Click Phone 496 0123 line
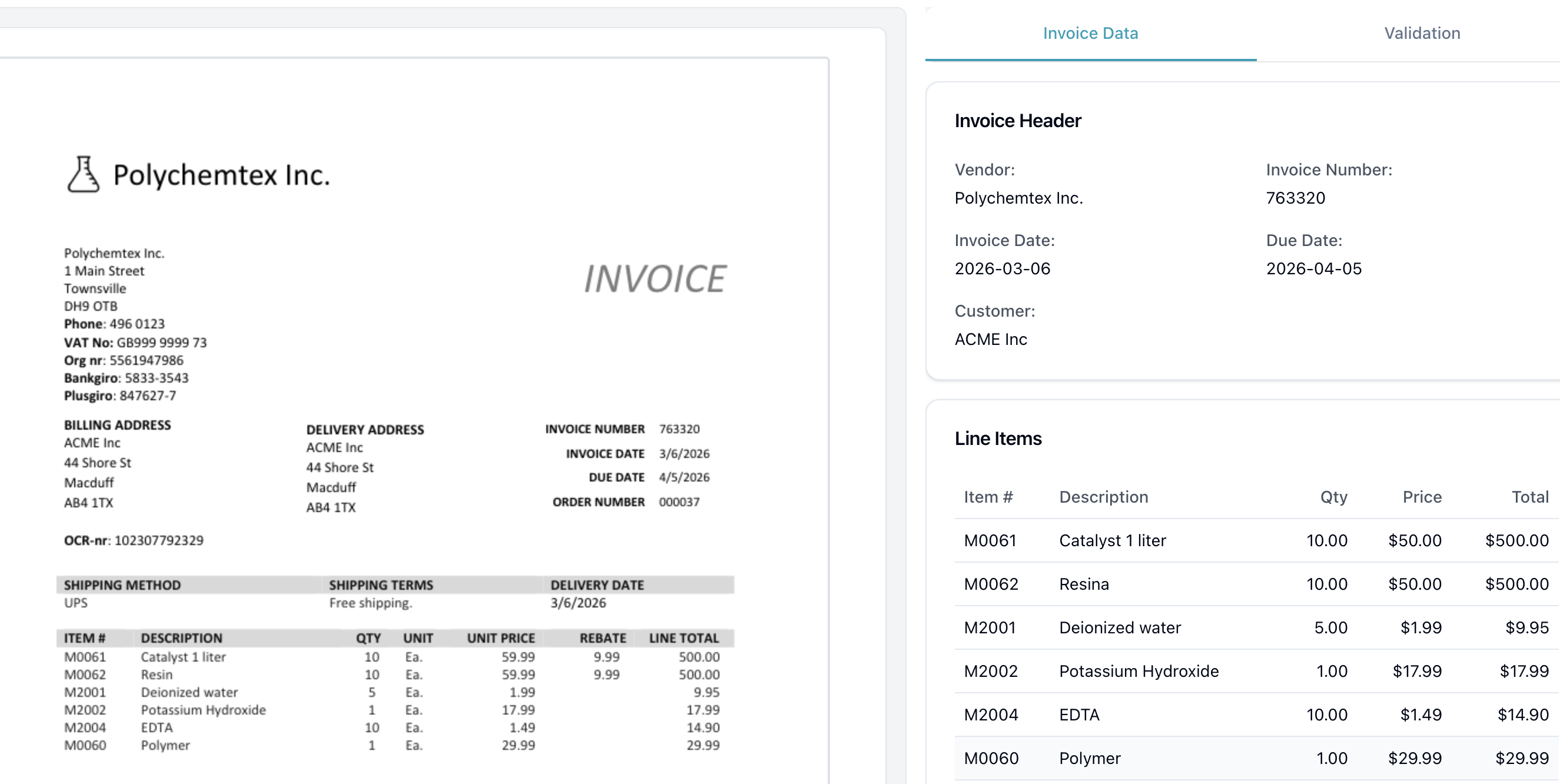This screenshot has height=784, width=1560. pos(114,324)
